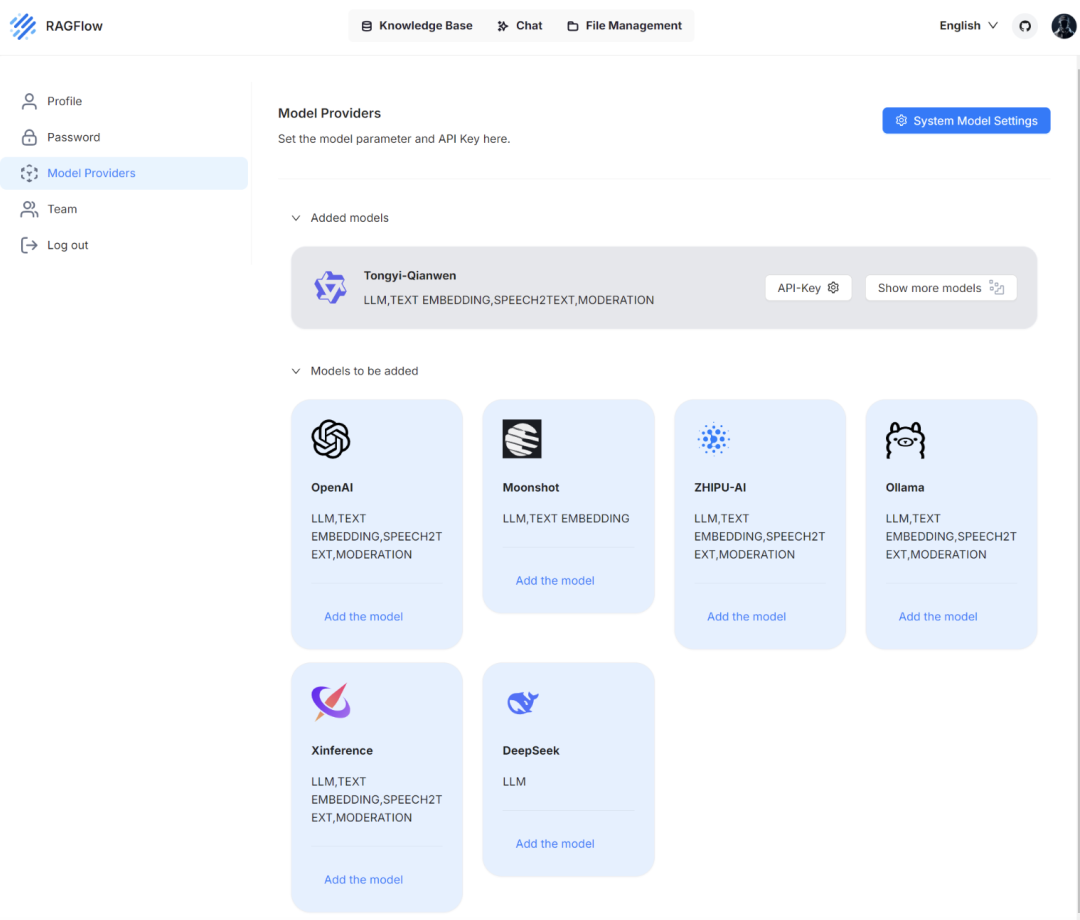Click the Xinference logo icon
Viewport: 1080px width, 920px height.
tap(331, 702)
